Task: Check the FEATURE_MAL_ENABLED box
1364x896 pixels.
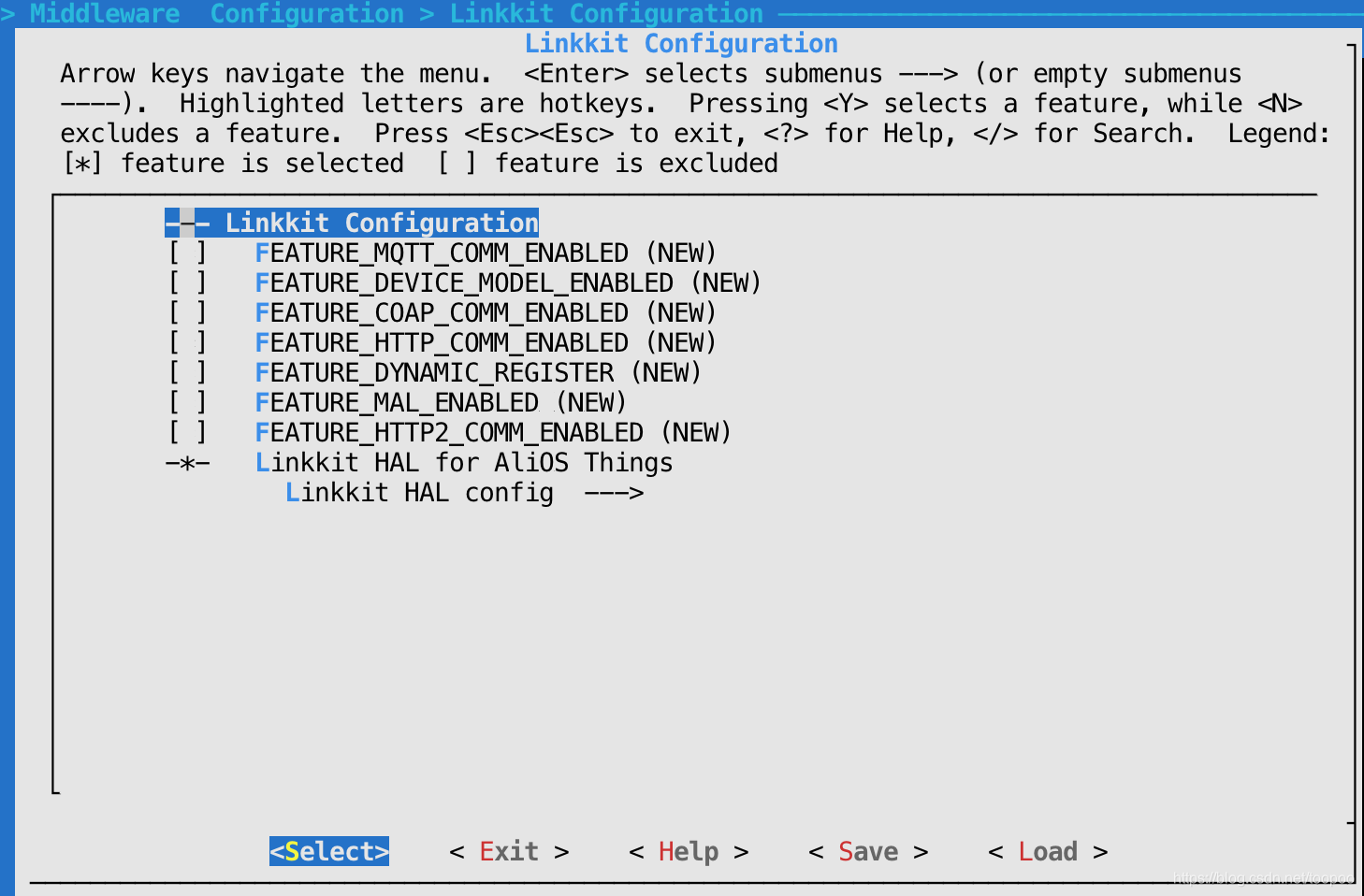Action: point(187,403)
